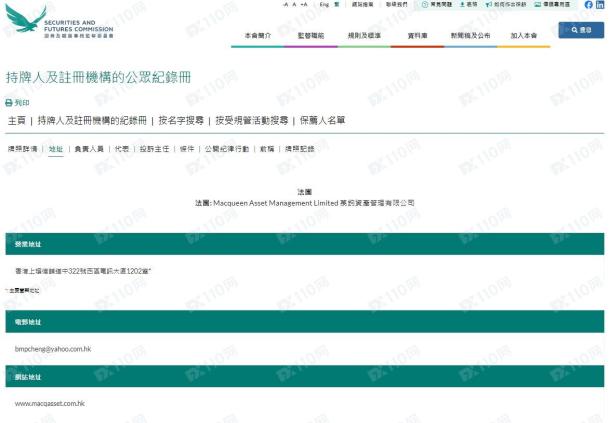Open the 按名字搜尋 search by name link

181,121
